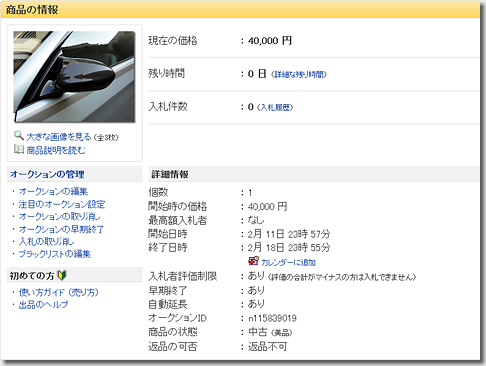Click the 詳細情報 section heading
486x366 pixels.
[x=170, y=174]
